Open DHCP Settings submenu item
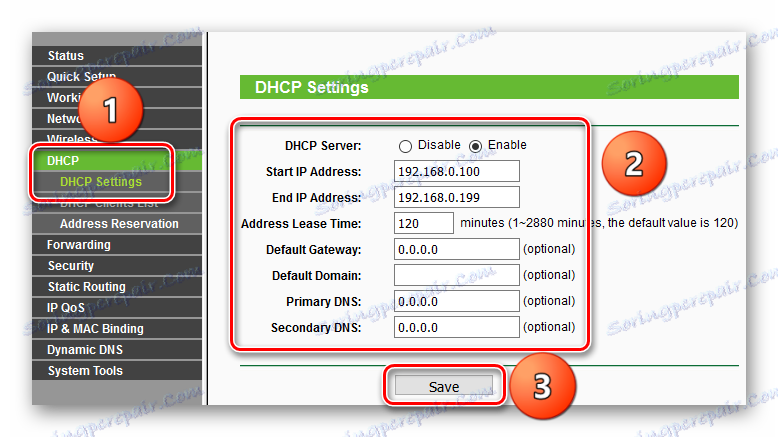The height and width of the screenshot is (437, 778). pos(117,182)
